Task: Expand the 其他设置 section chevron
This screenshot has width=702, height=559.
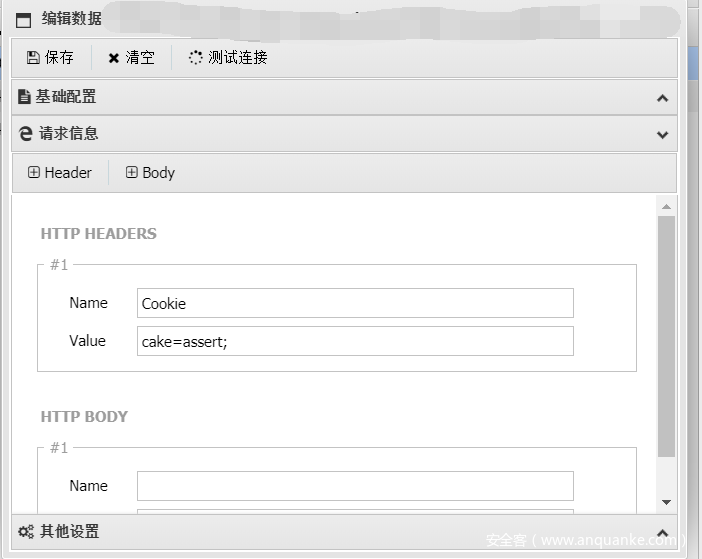Action: tap(663, 533)
